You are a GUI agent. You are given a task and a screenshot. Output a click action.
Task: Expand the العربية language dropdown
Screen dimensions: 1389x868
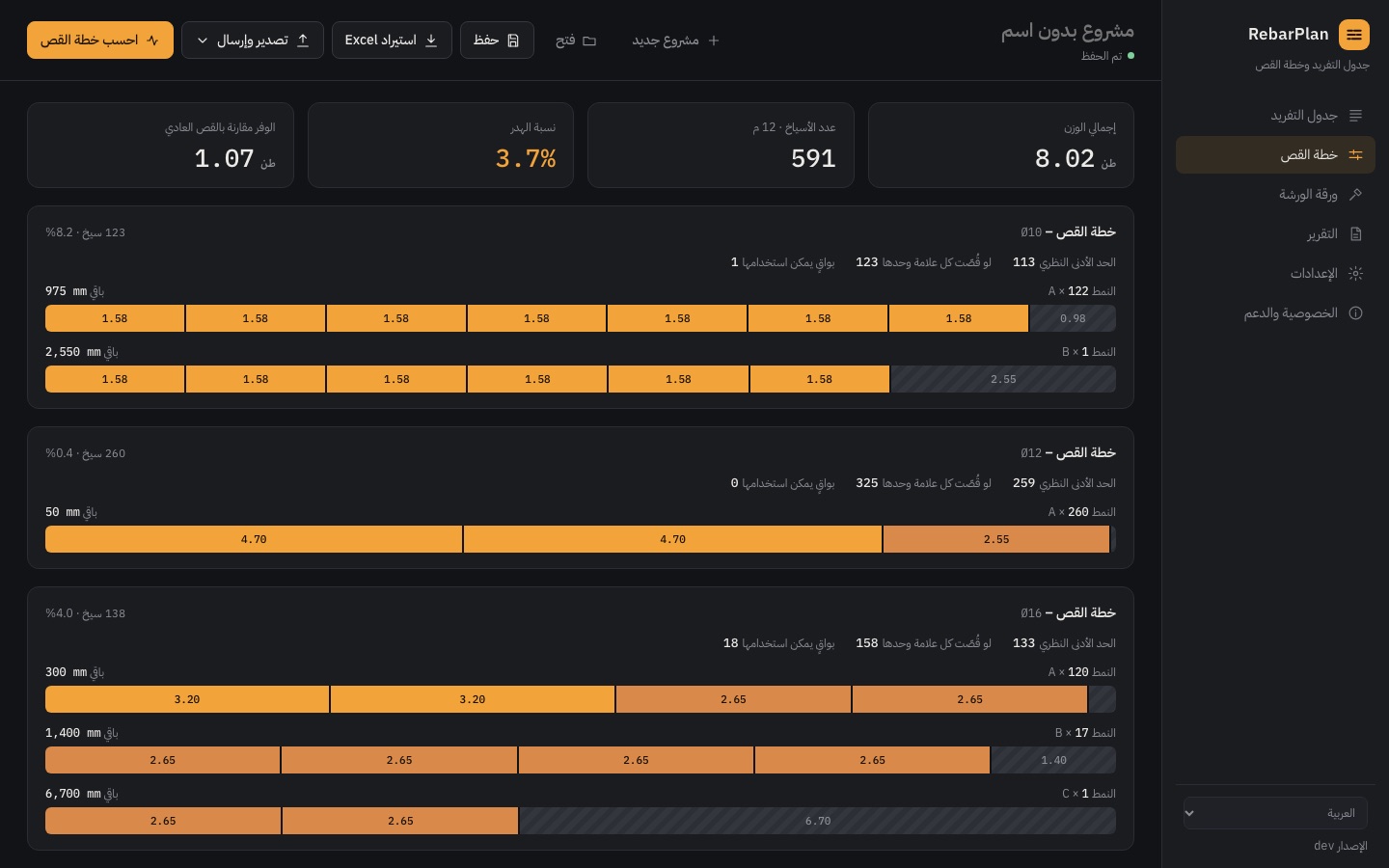1275,813
